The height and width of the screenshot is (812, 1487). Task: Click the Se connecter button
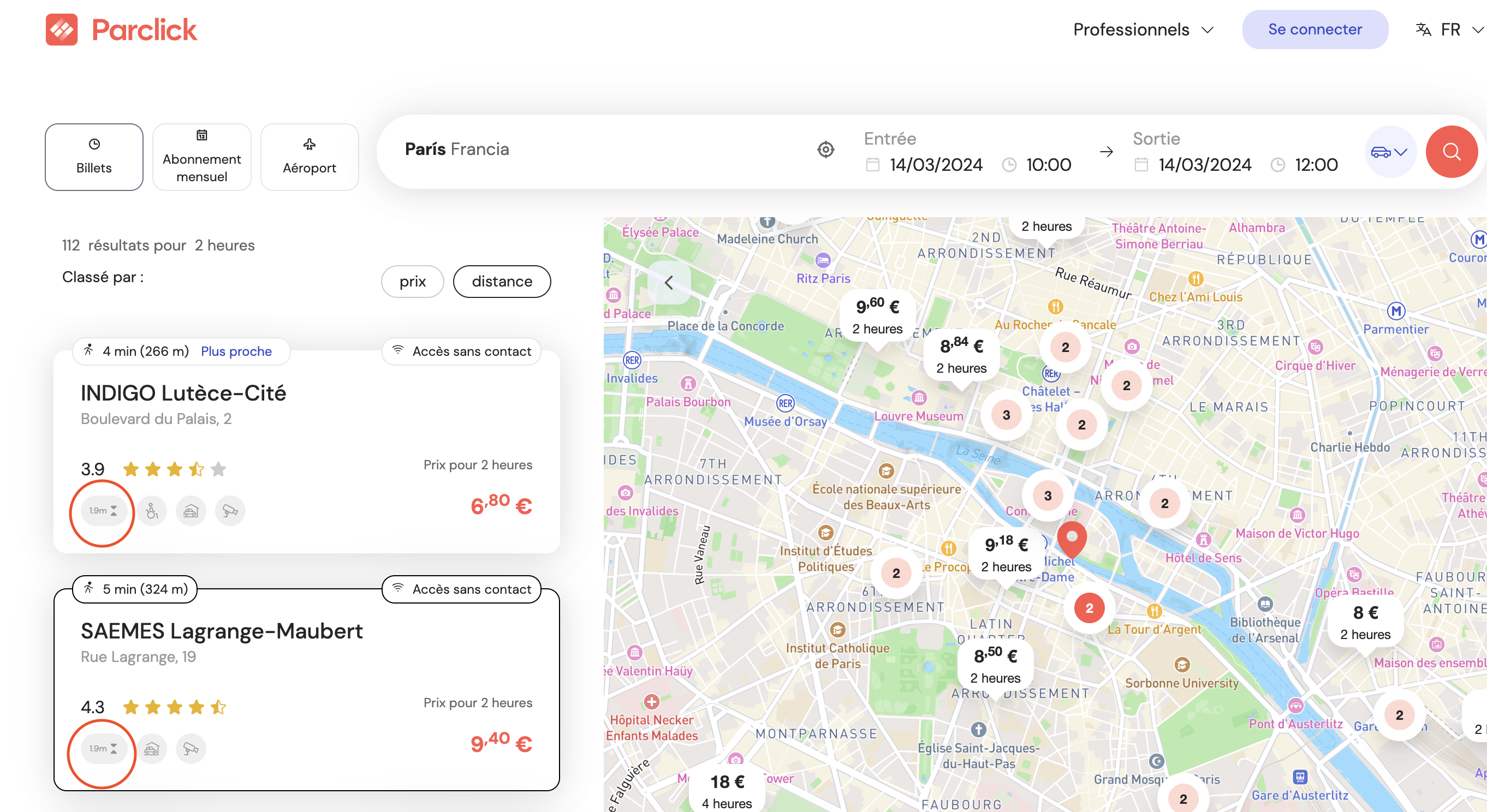[x=1314, y=30]
